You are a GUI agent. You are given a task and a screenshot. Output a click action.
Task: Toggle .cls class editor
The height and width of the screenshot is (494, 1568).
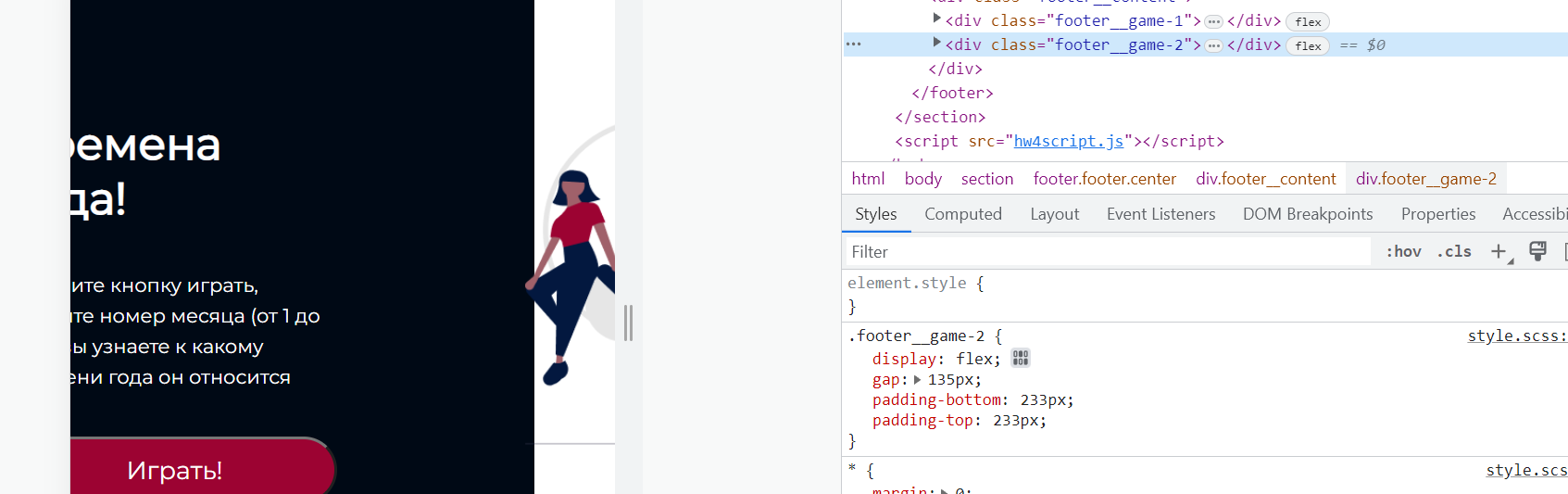pyautogui.click(x=1454, y=251)
